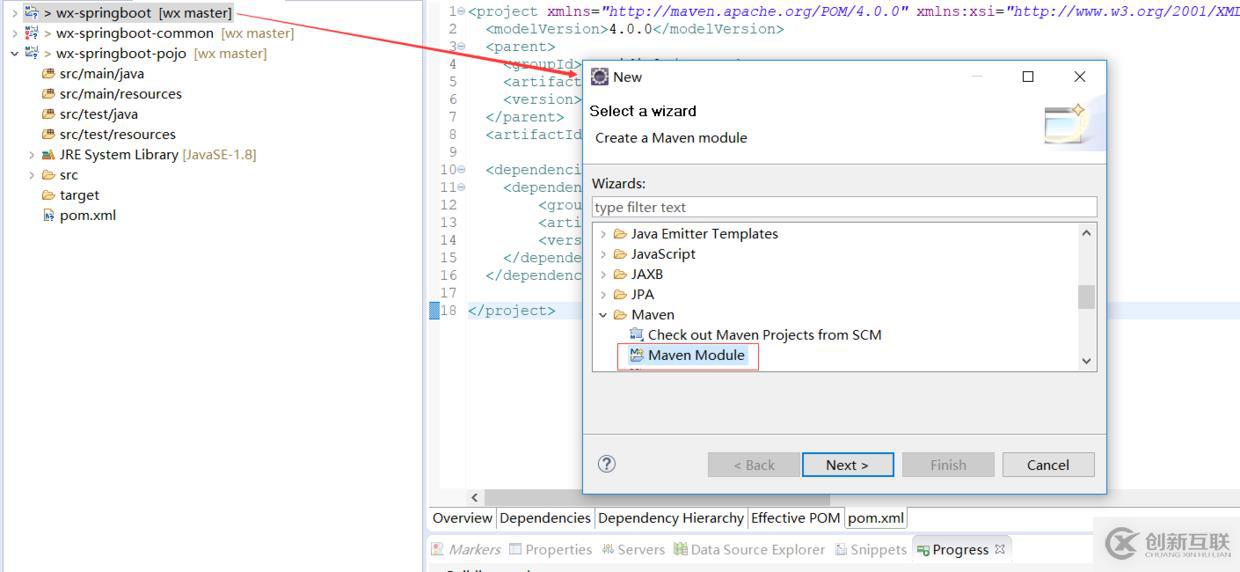Click the Data Source Explorer icon
Screen dimensions: 1240x572
point(680,549)
